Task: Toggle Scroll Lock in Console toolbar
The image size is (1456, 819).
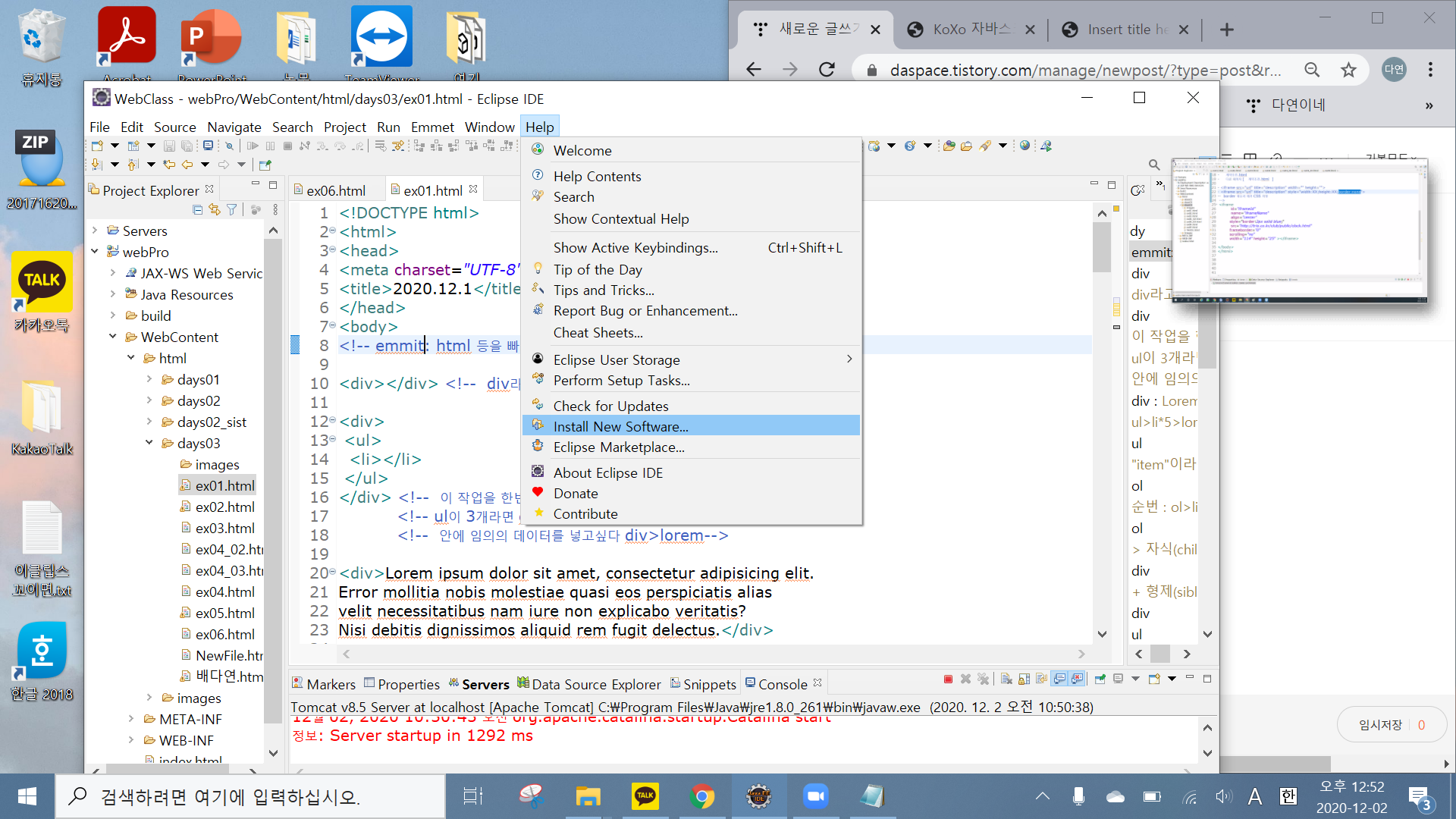Action: 1024,679
